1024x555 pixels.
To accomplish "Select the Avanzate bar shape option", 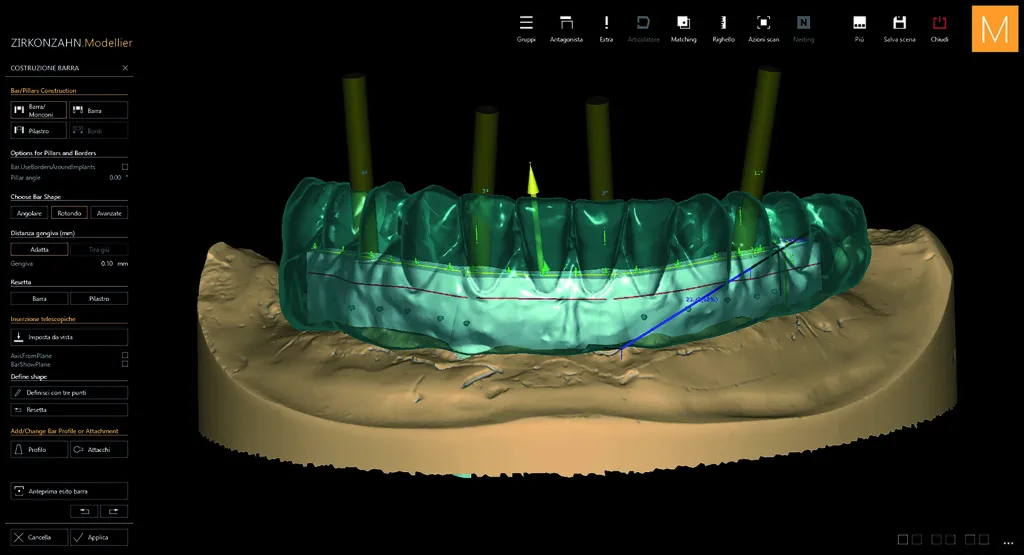I will (x=109, y=213).
